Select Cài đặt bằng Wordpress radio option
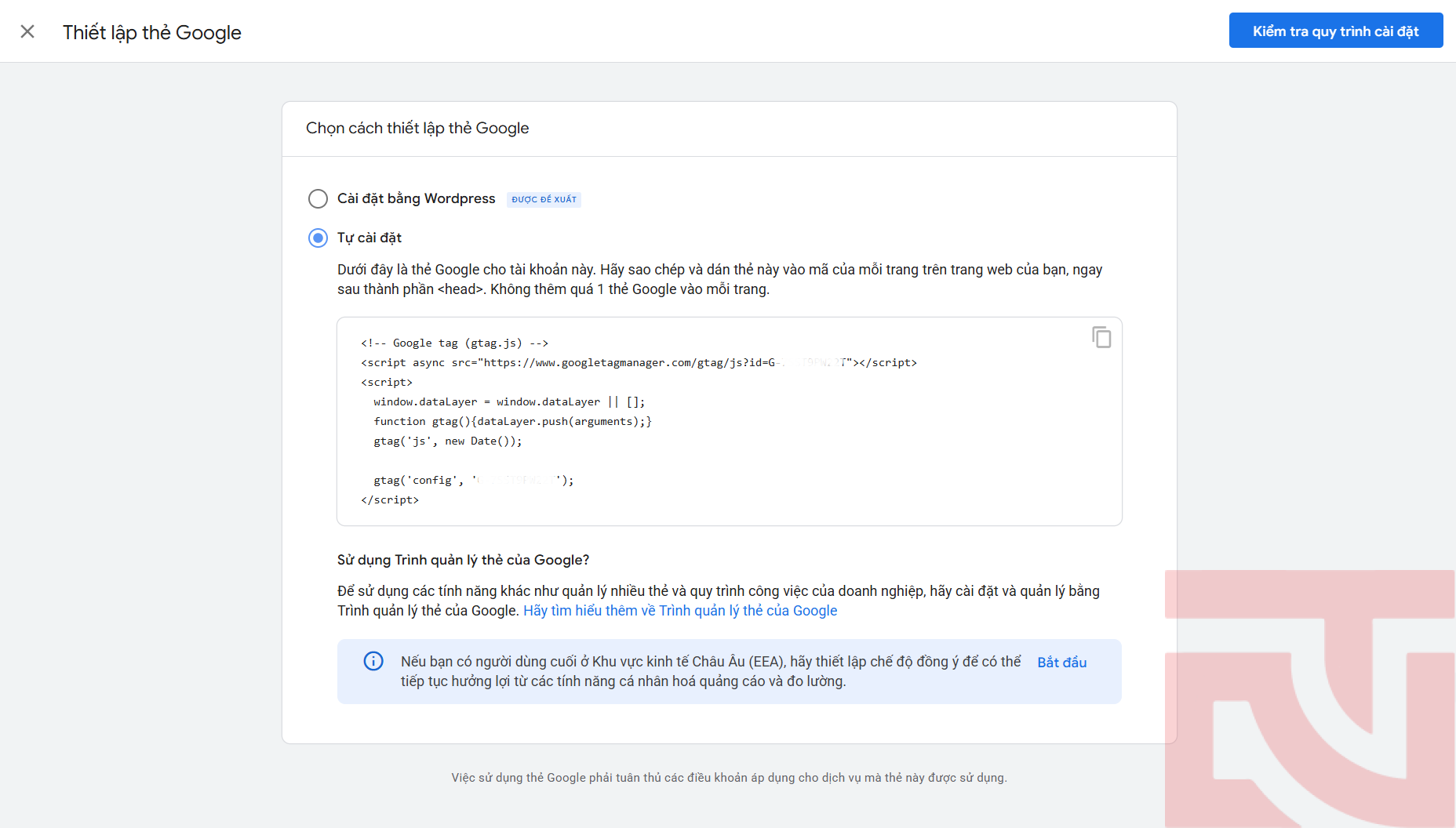 click(x=318, y=198)
